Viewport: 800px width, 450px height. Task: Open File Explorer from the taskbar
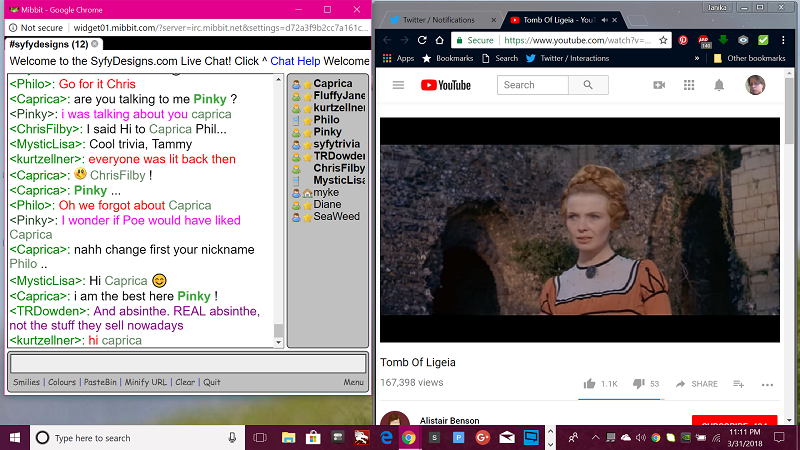(288, 437)
